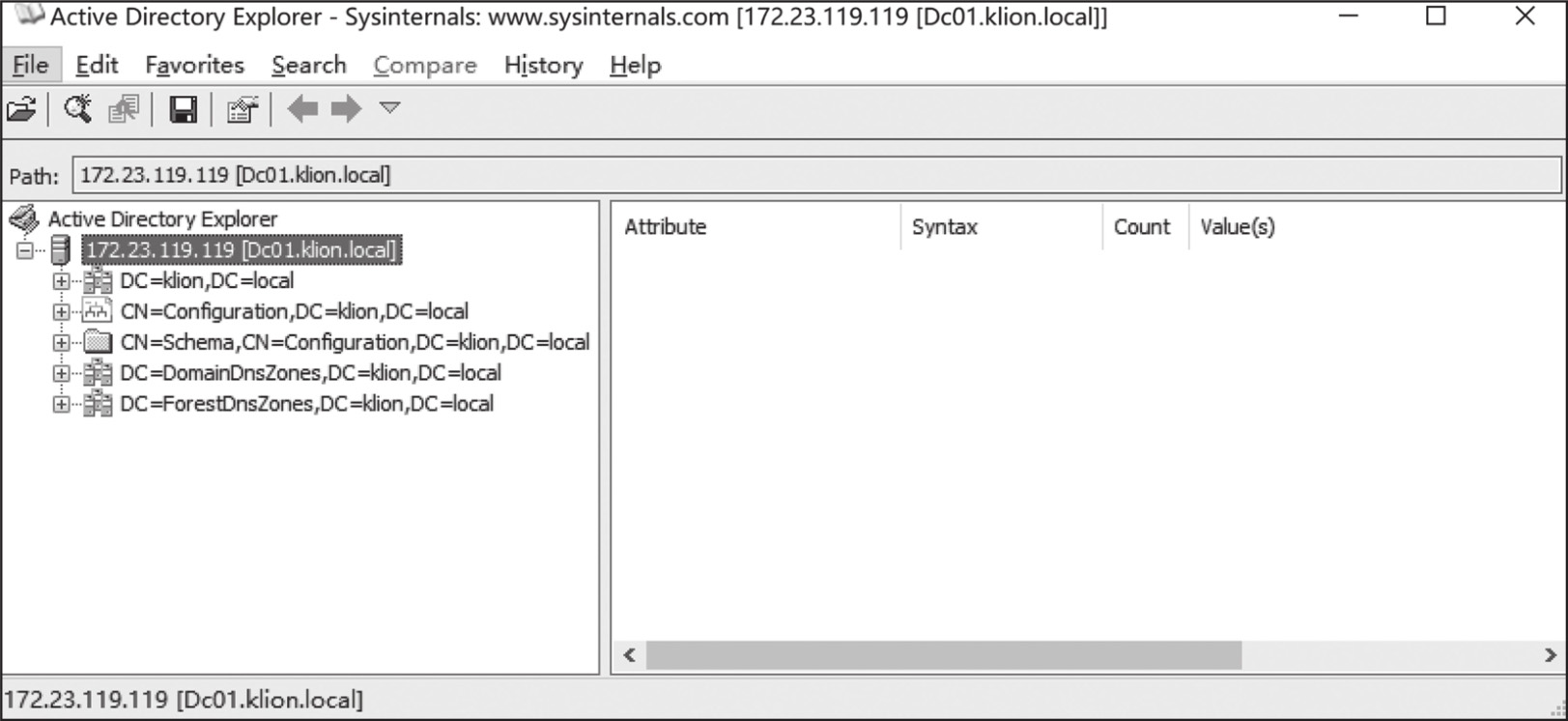Expand the DC=klion,DC=local node
The width and height of the screenshot is (1568, 721).
pos(61,281)
